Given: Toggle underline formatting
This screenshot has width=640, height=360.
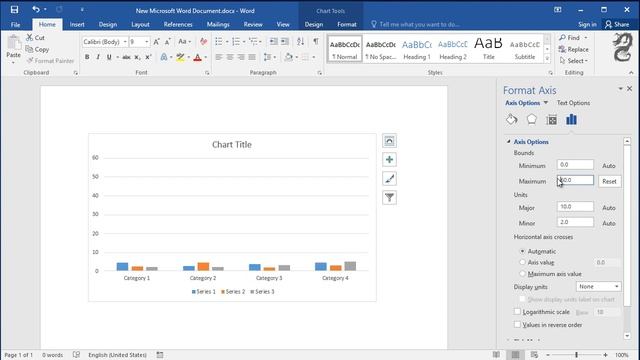Looking at the screenshot, I should pos(109,57).
